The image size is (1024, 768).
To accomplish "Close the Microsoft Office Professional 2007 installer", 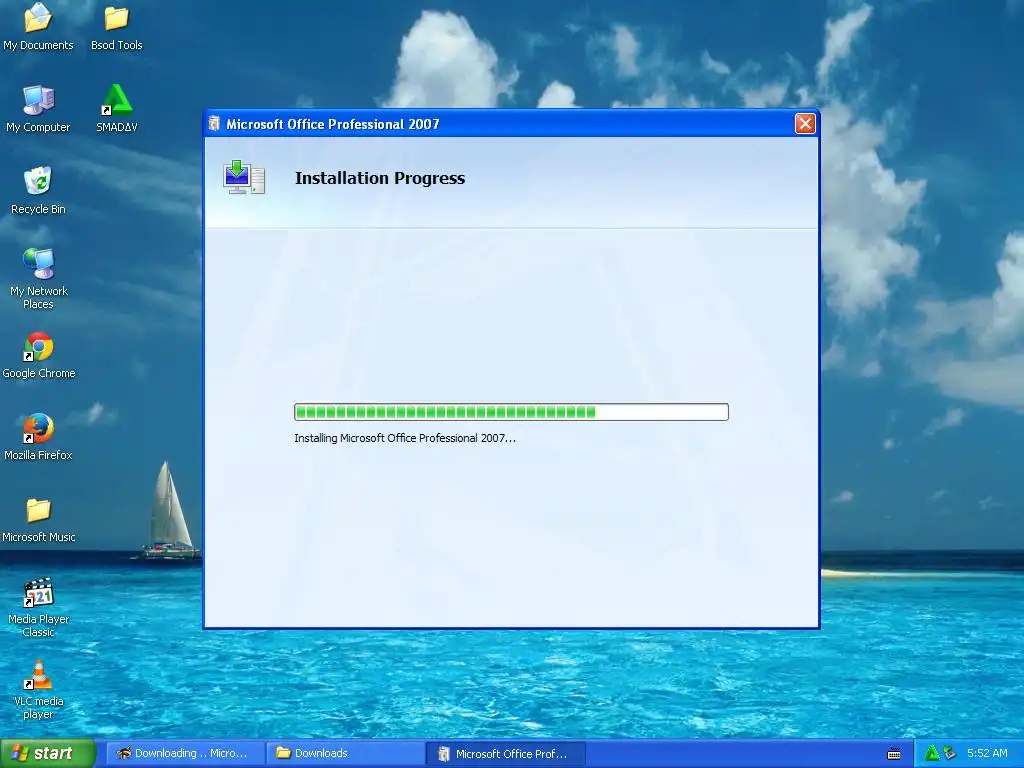I will coord(805,123).
